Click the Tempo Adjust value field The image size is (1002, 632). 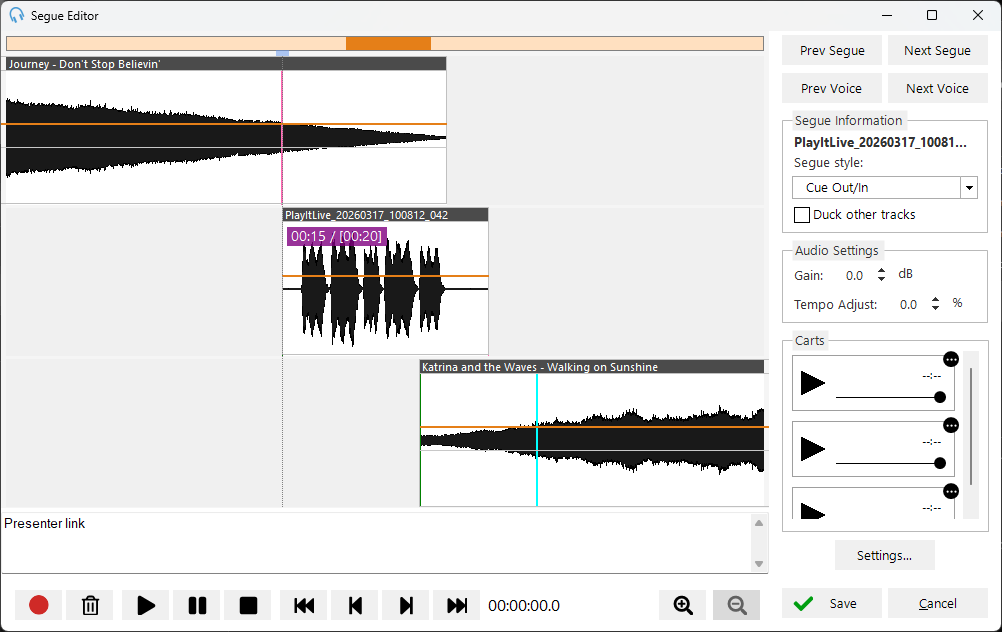pyautogui.click(x=908, y=305)
